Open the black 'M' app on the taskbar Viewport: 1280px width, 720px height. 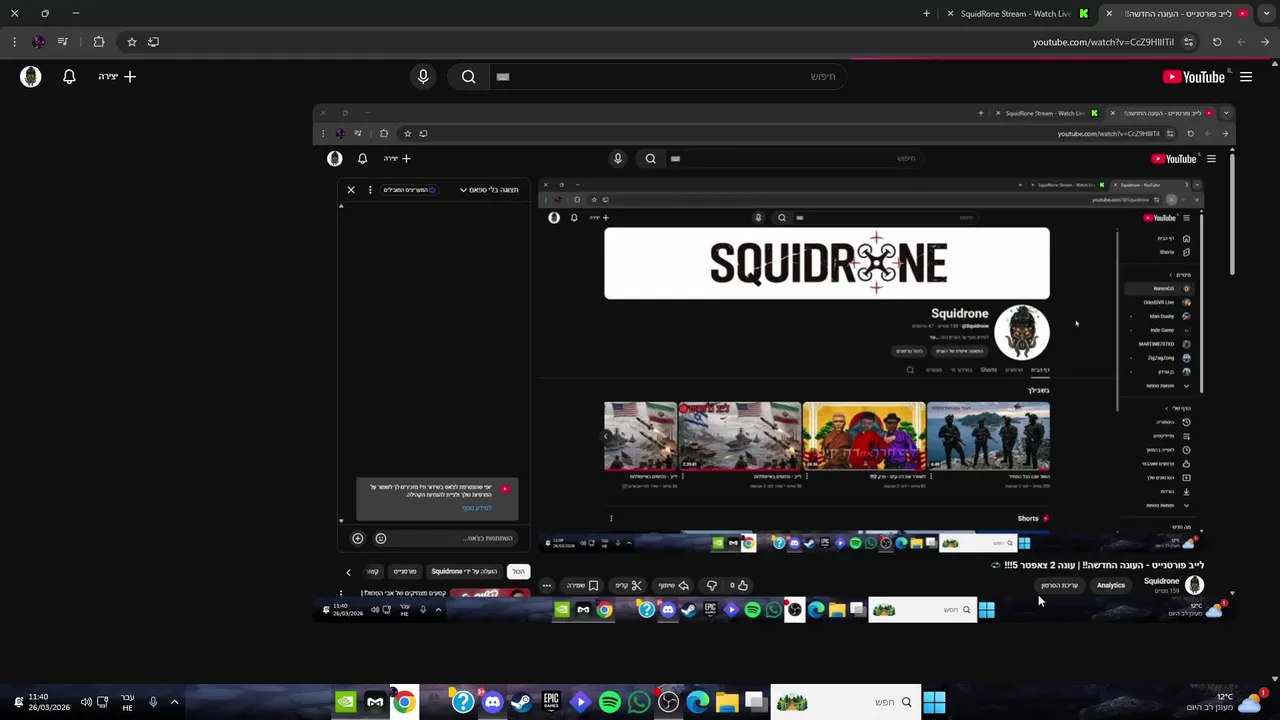click(375, 702)
